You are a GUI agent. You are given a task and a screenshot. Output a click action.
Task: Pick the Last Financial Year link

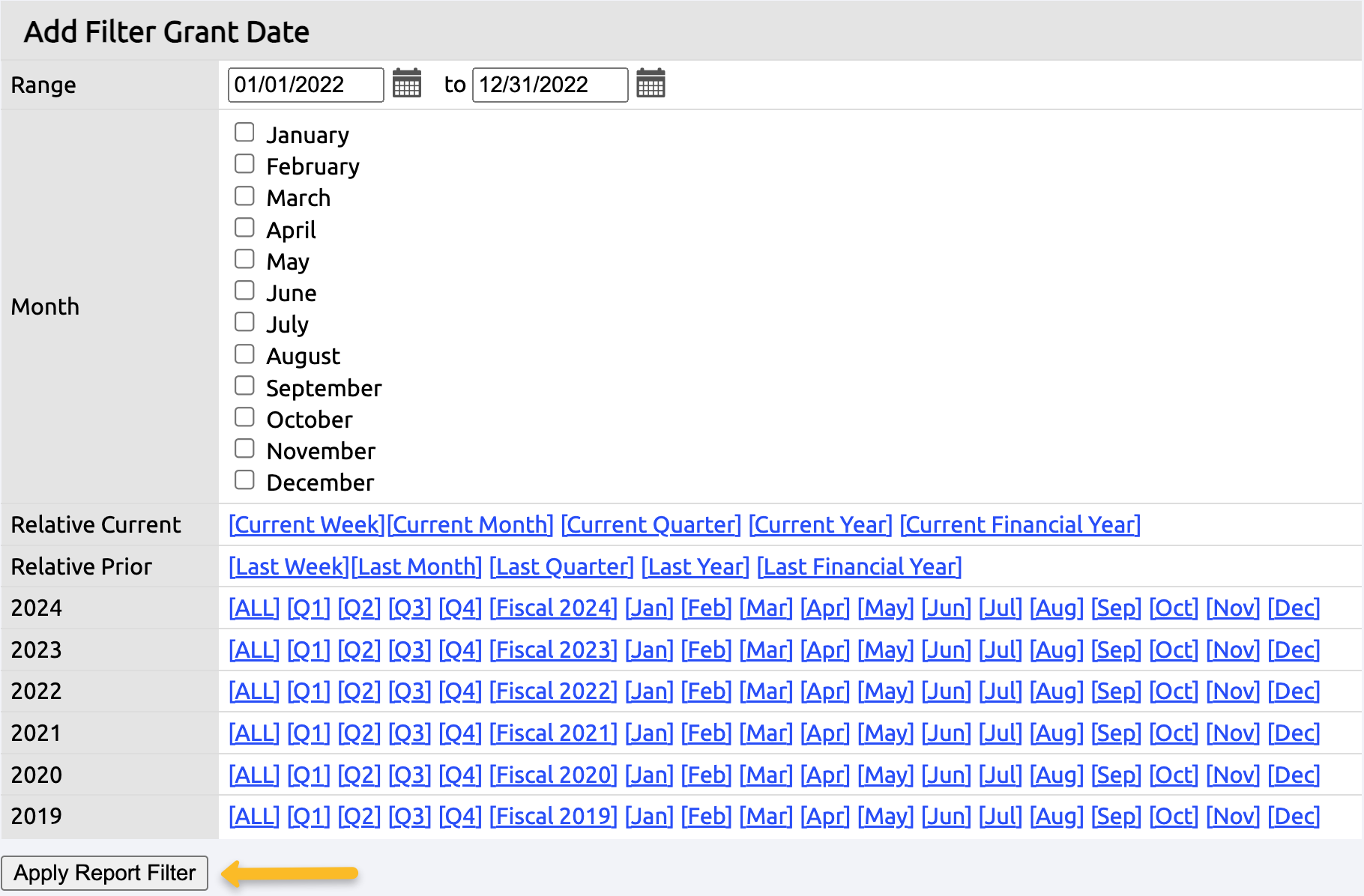tap(860, 566)
